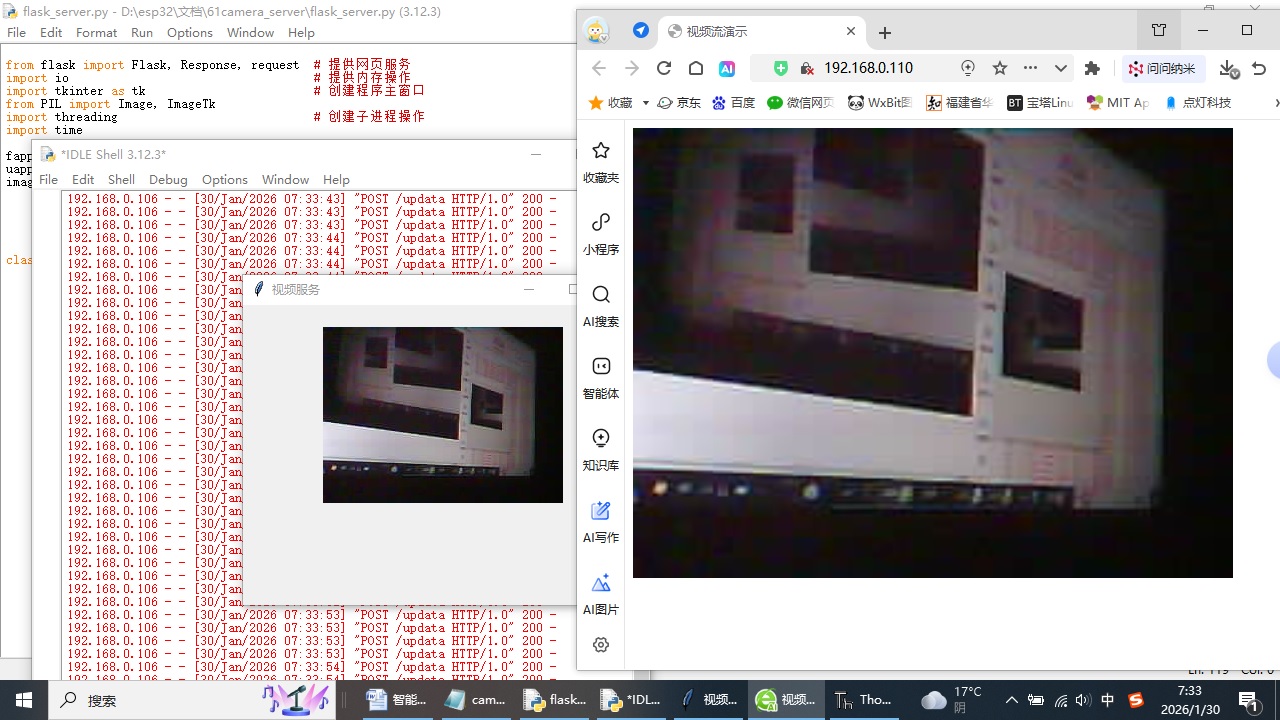Open 智能体 in browser sidebar
This screenshot has height=720, width=1280.
click(601, 378)
